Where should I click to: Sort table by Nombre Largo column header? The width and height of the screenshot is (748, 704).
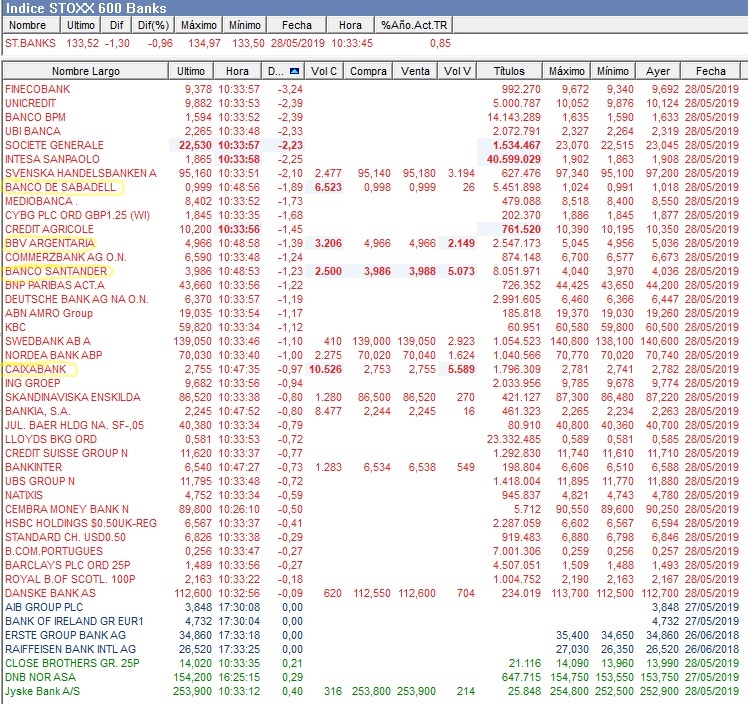85,71
